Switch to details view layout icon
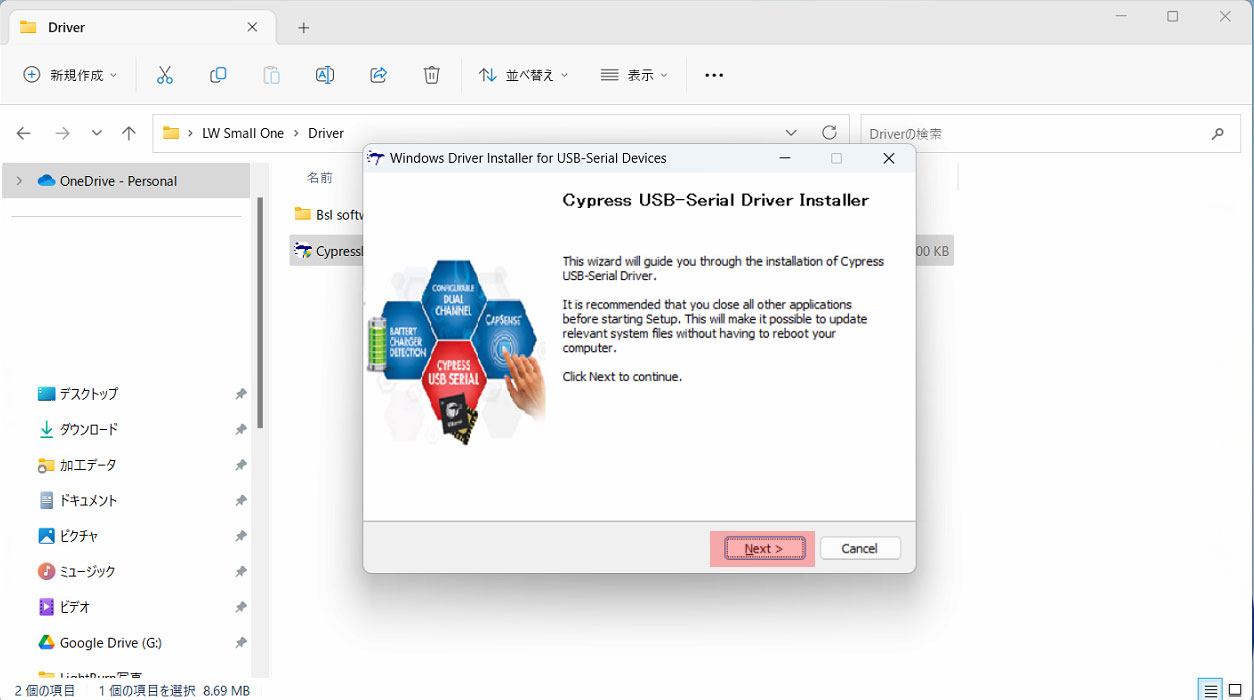This screenshot has height=700, width=1254. pyautogui.click(x=1211, y=690)
